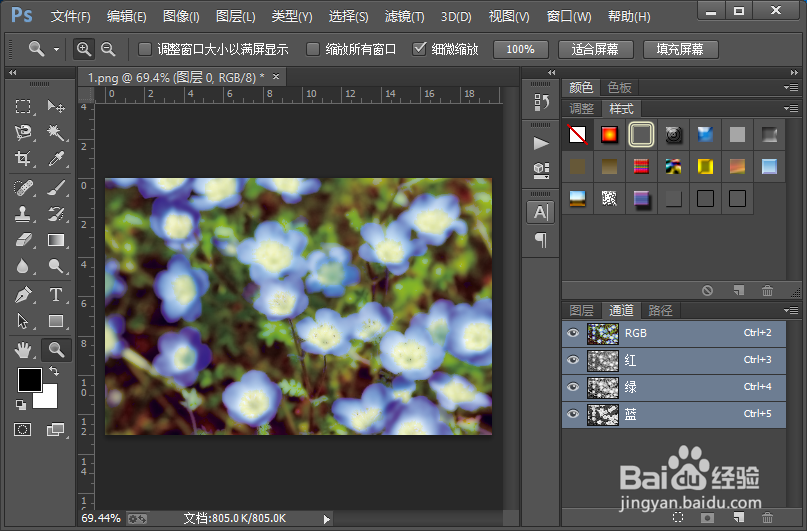The height and width of the screenshot is (531, 807).
Task: Select the History Brush tool
Action: 56,214
